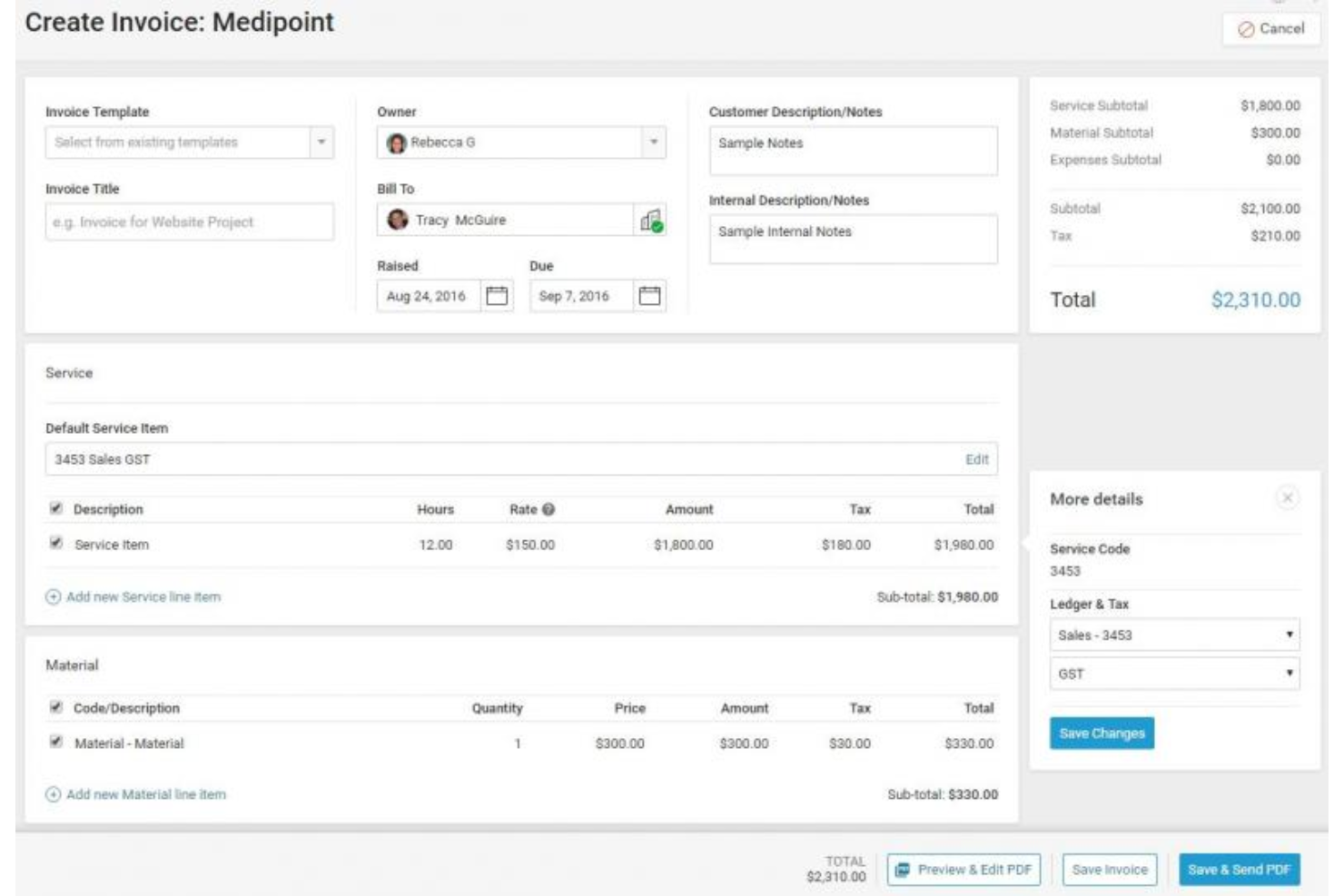This screenshot has width=1344, height=896.
Task: Click the Invoice Title input field
Action: pos(190,222)
